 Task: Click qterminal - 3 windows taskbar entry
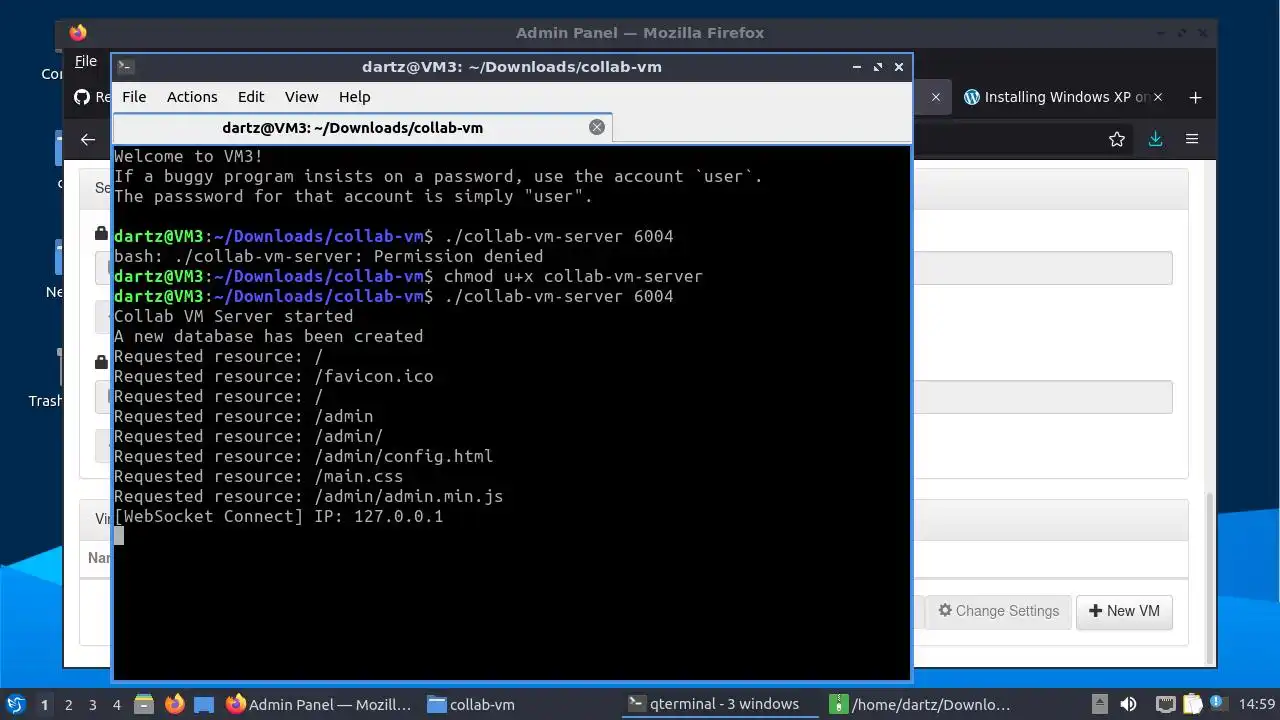point(720,704)
